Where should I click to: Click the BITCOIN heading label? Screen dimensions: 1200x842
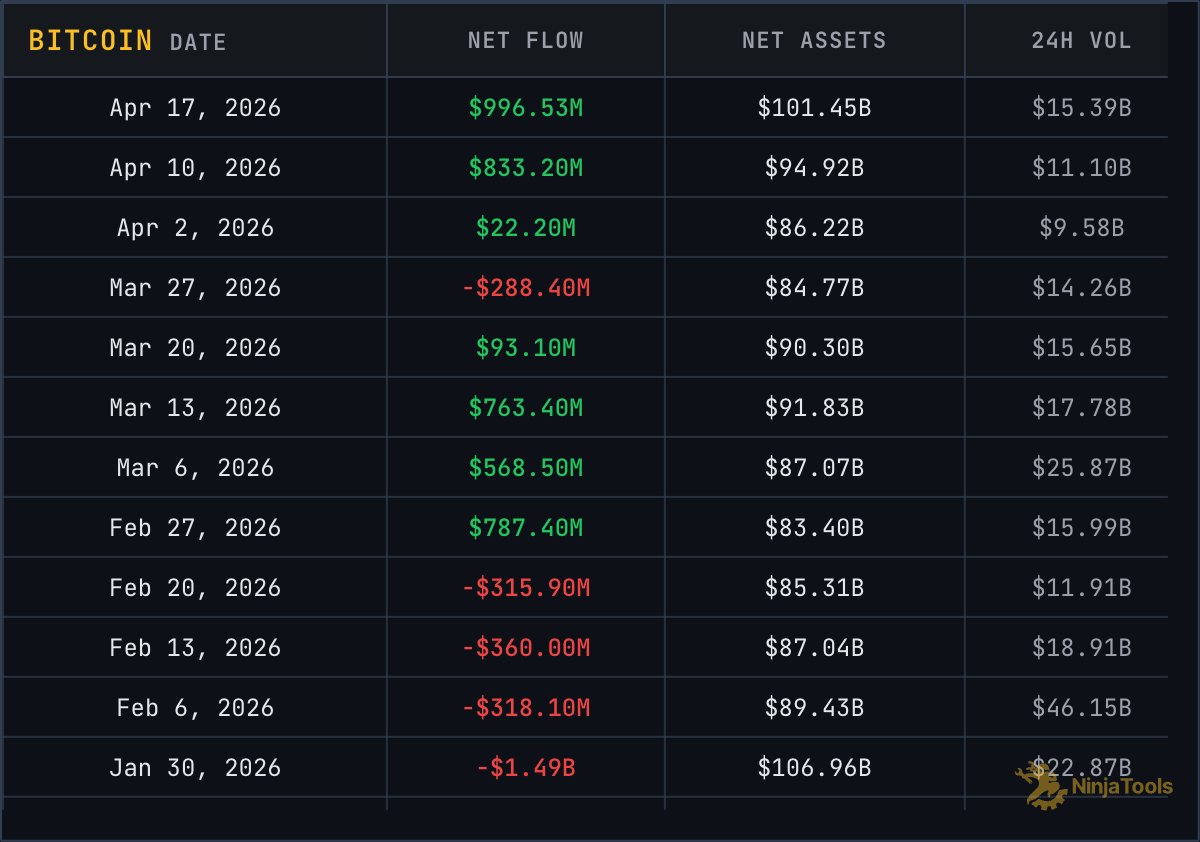(90, 41)
